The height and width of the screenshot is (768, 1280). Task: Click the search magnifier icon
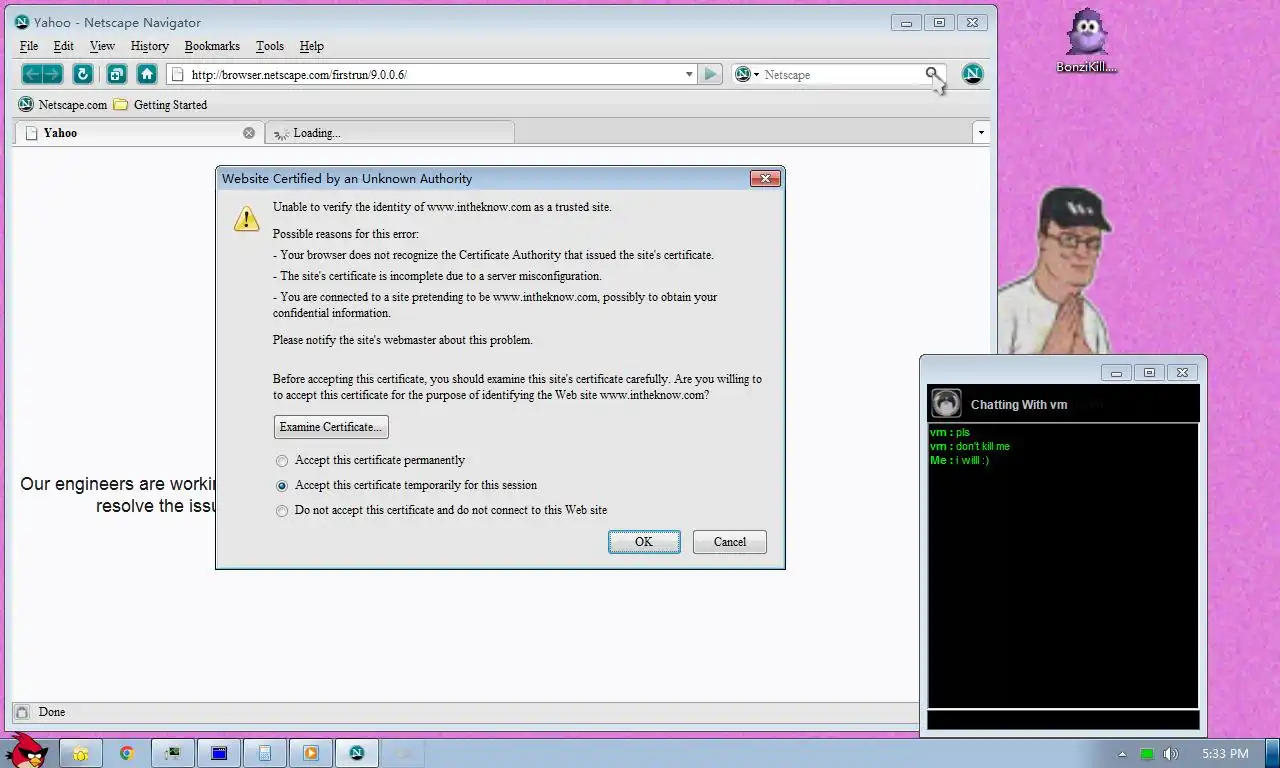[932, 74]
